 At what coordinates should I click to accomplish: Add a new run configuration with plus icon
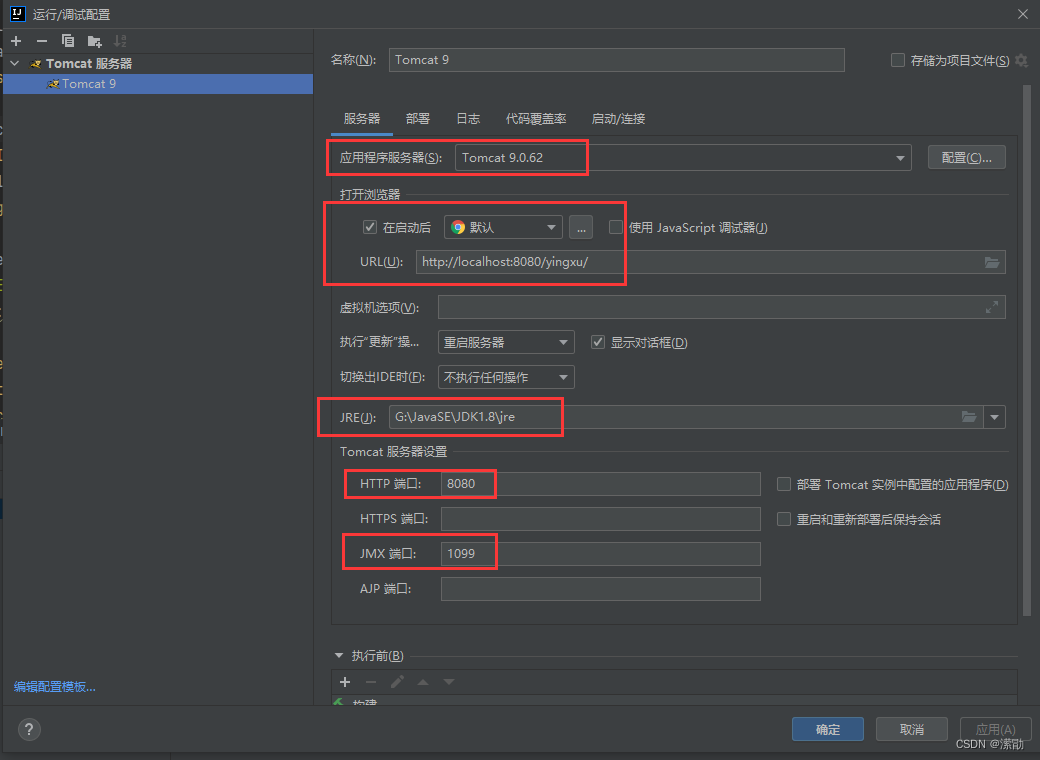point(16,41)
